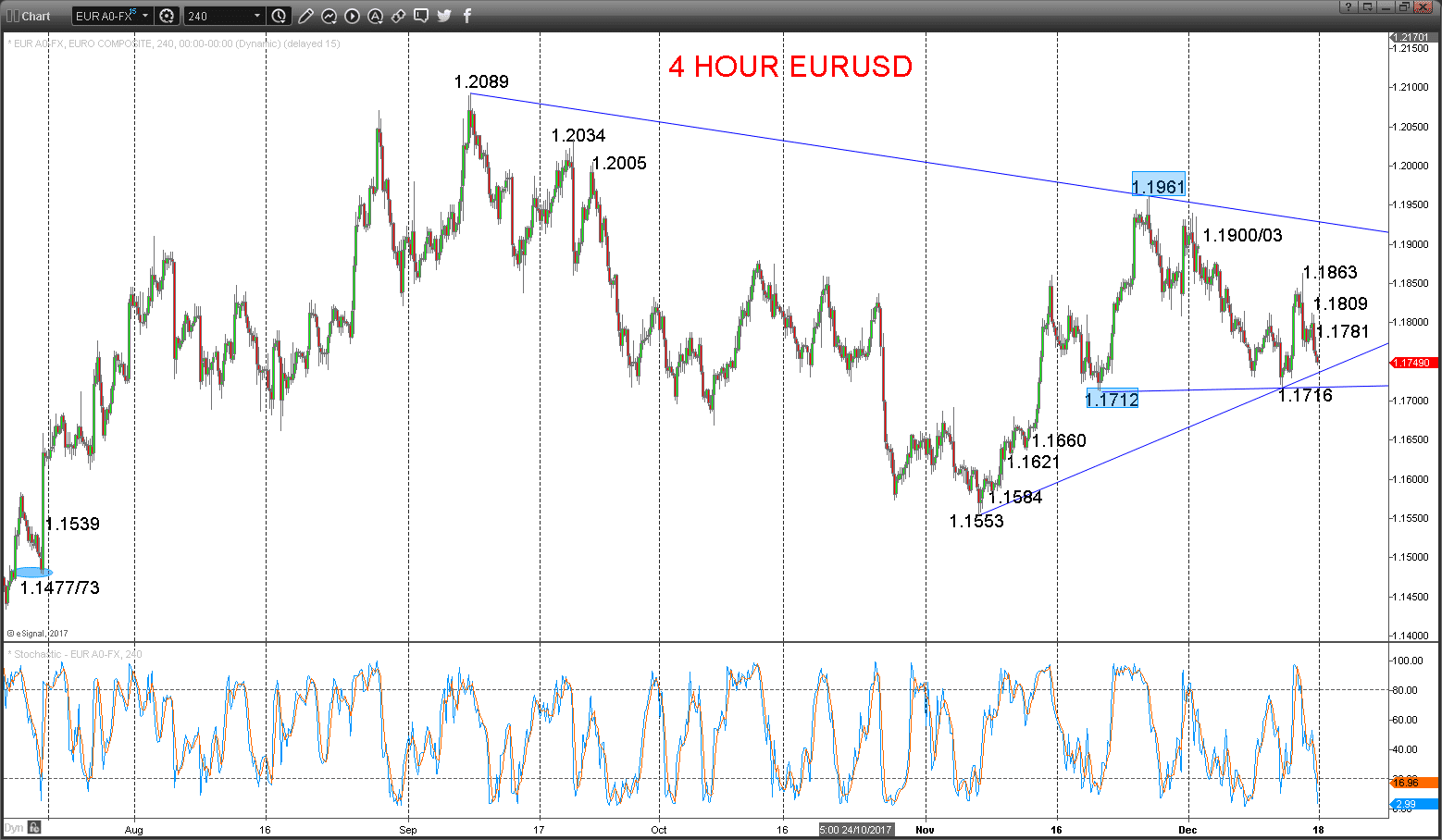Click the current price 1.17490 marker
The width and height of the screenshot is (1442, 840).
(x=1412, y=363)
